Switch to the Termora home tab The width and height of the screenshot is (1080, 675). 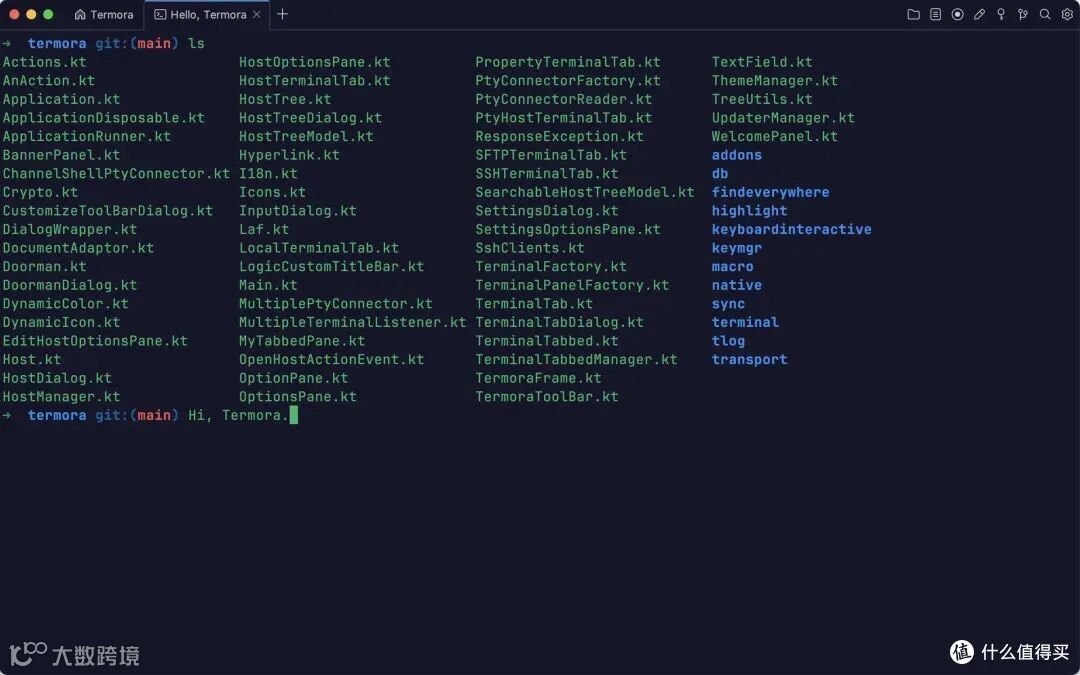pyautogui.click(x=104, y=14)
